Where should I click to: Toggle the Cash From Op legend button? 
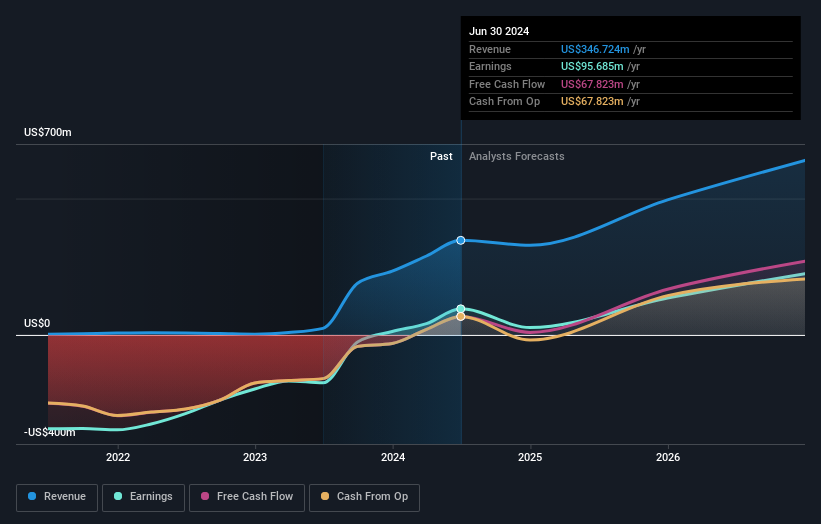tap(364, 497)
